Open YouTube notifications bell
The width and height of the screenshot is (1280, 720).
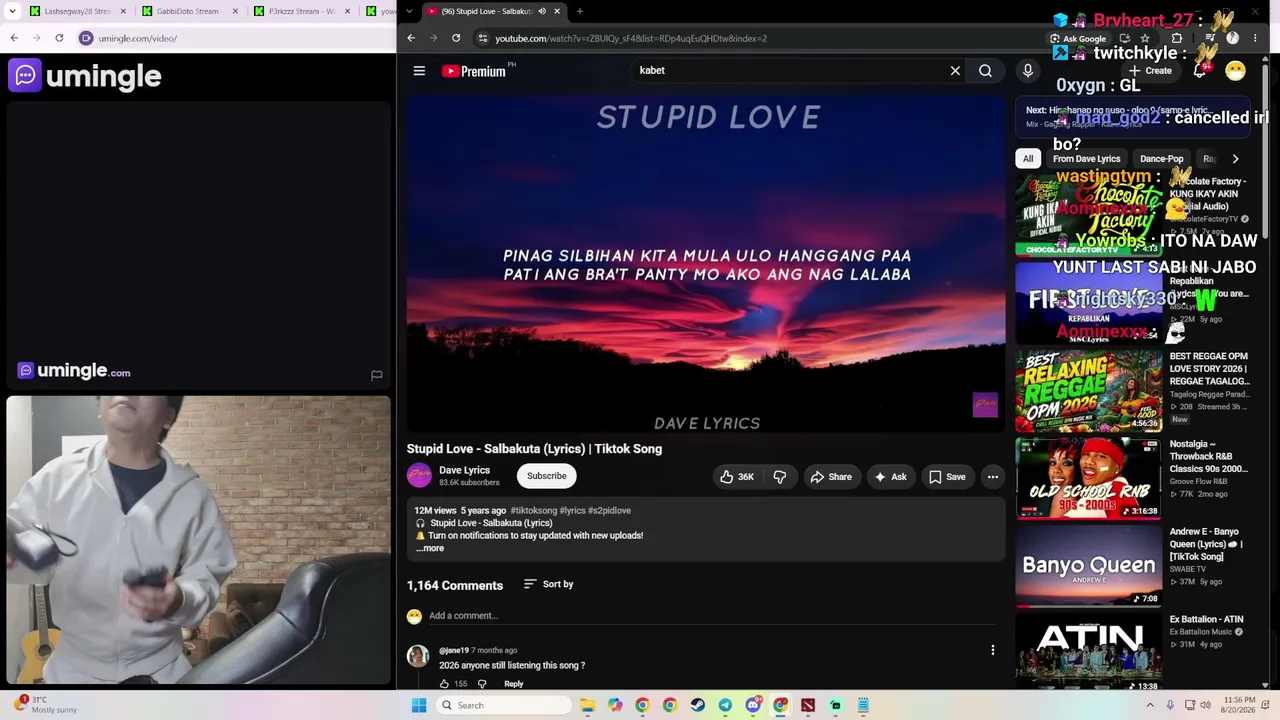(x=1200, y=71)
